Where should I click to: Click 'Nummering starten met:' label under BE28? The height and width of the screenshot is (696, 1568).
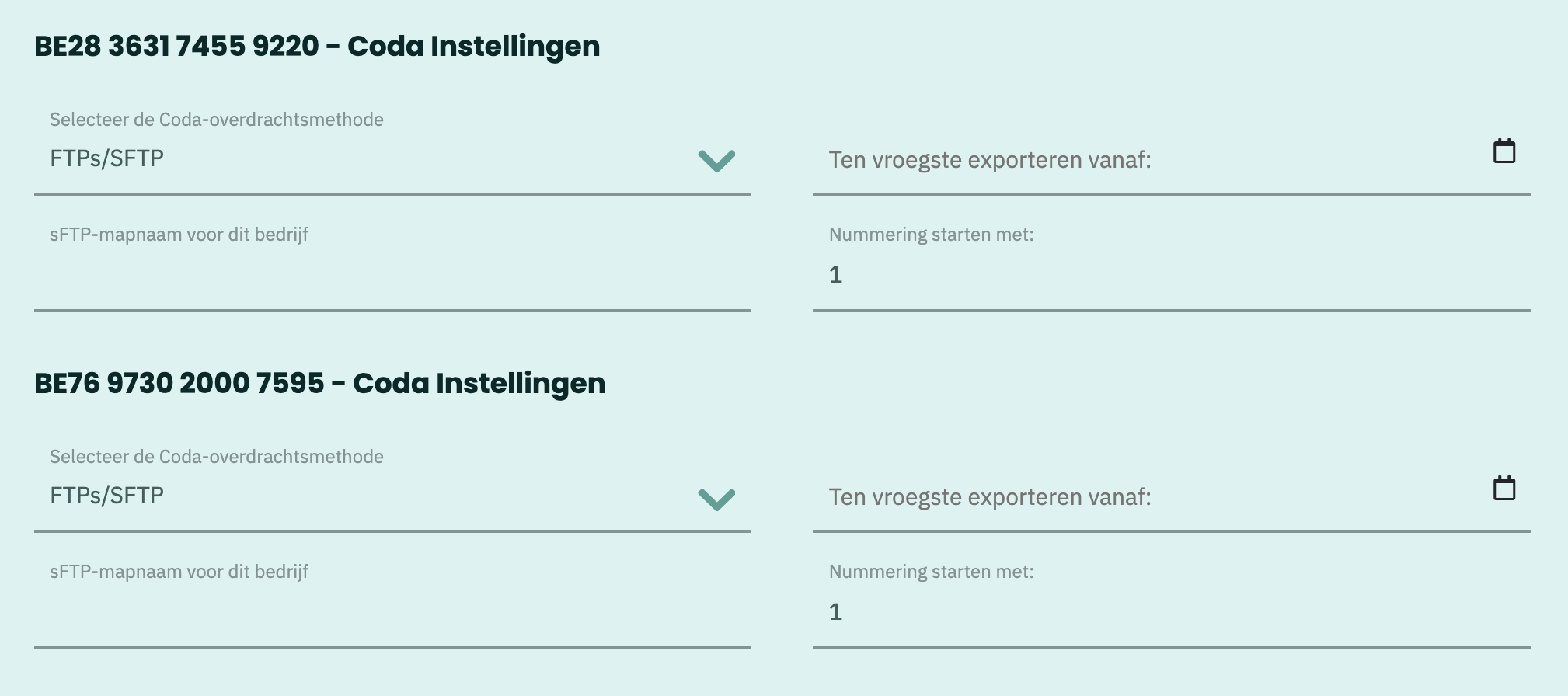coord(932,235)
